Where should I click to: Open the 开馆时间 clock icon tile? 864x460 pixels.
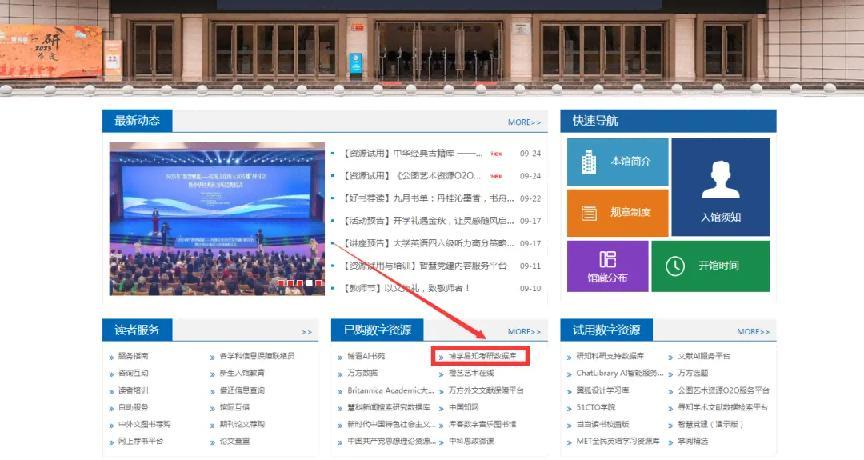tap(710, 265)
